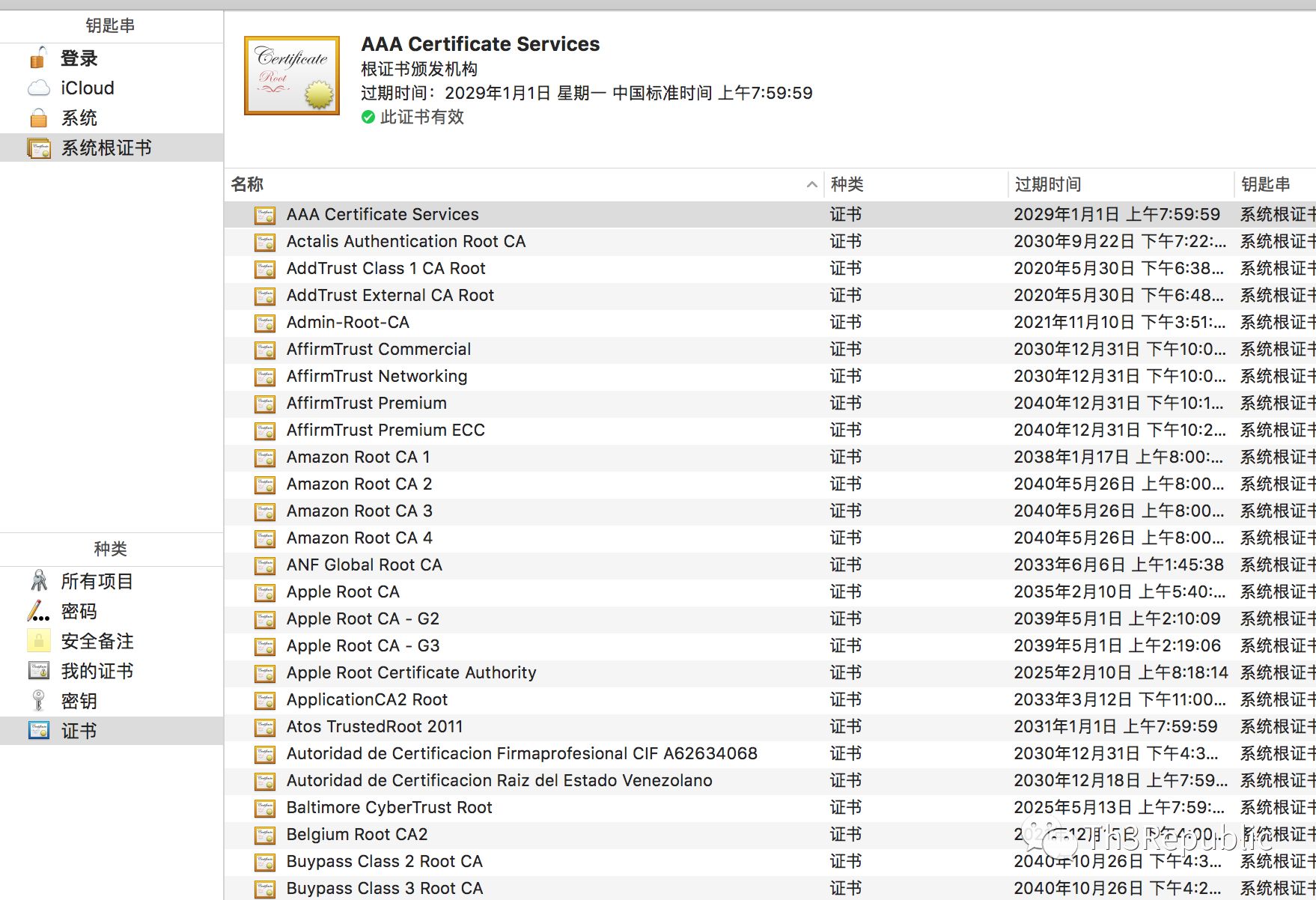Select the 登录 keychain label
This screenshot has width=1316, height=900.
click(x=79, y=58)
